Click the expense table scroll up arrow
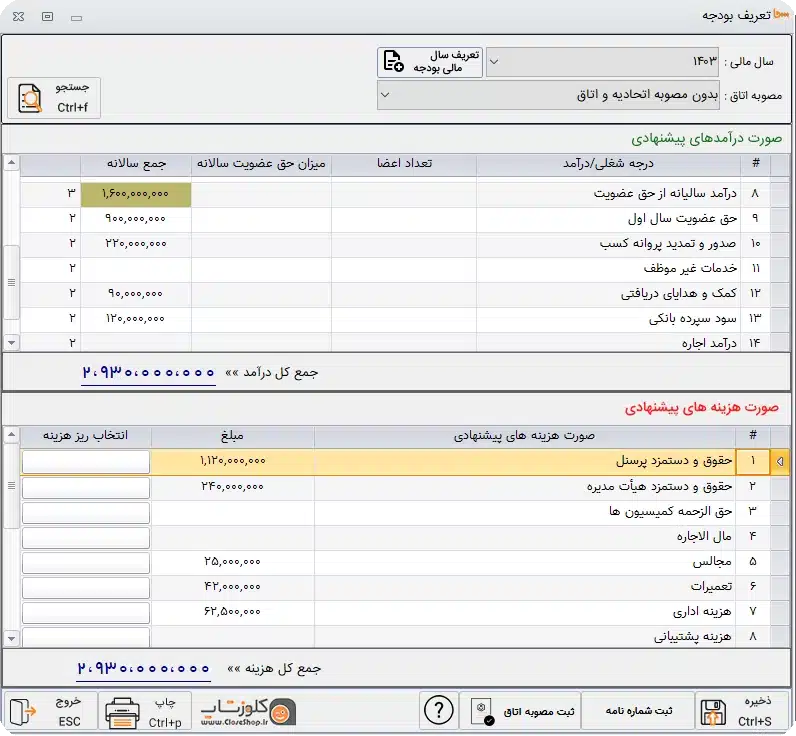This screenshot has width=796, height=736. [11, 435]
